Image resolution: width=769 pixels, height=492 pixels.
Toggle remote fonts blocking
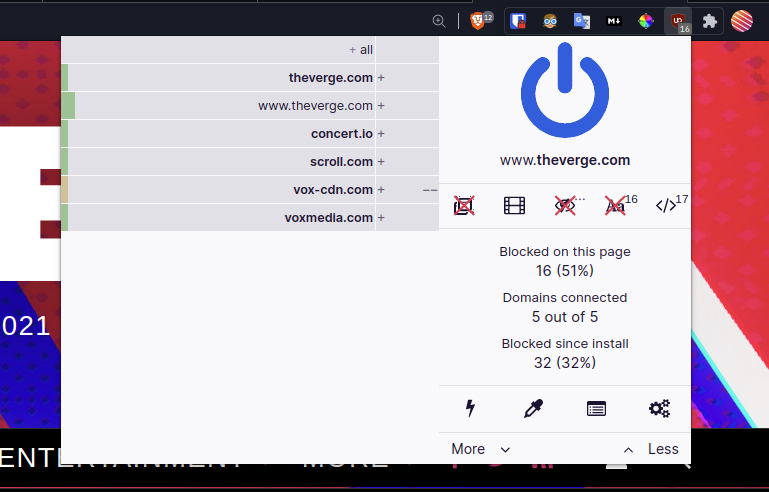click(x=616, y=206)
